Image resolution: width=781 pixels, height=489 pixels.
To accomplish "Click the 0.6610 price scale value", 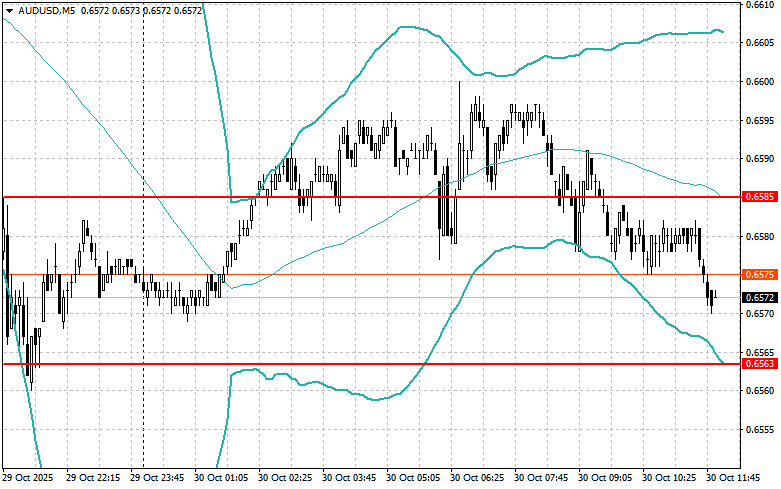I will pyautogui.click(x=760, y=4).
